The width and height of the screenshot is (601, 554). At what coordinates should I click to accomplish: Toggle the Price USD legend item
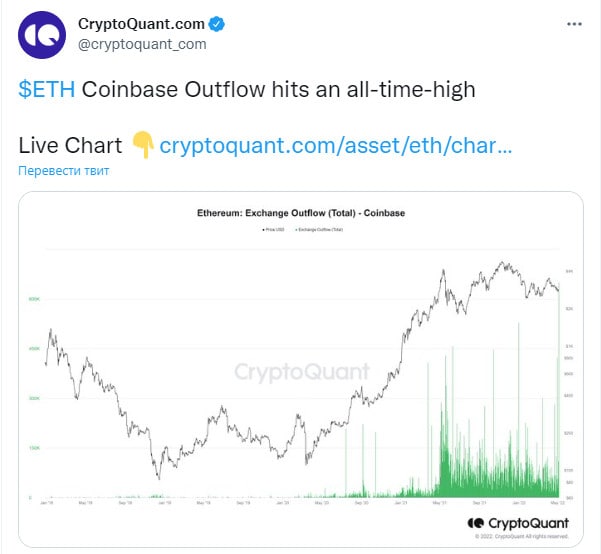(x=273, y=230)
